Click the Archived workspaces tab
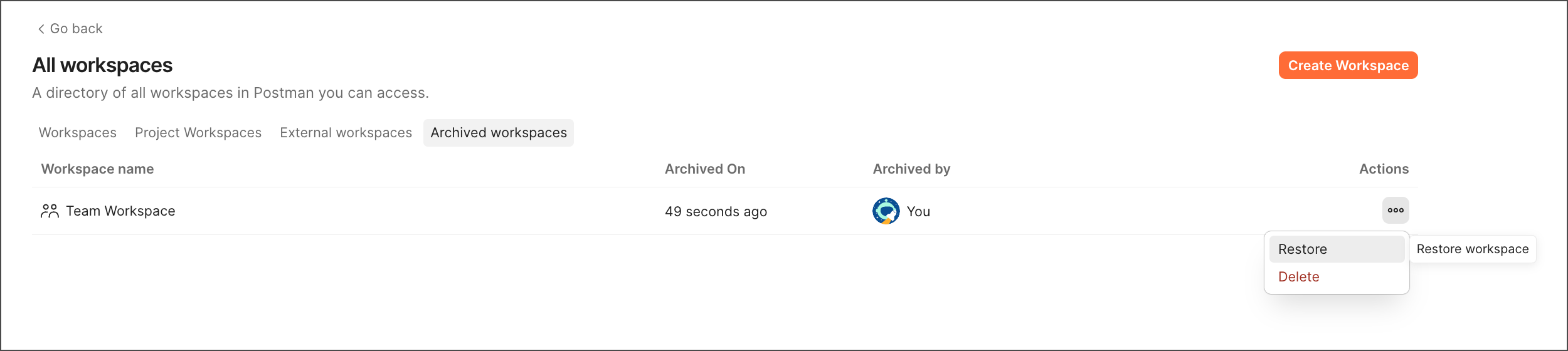1568x351 pixels. pos(499,133)
